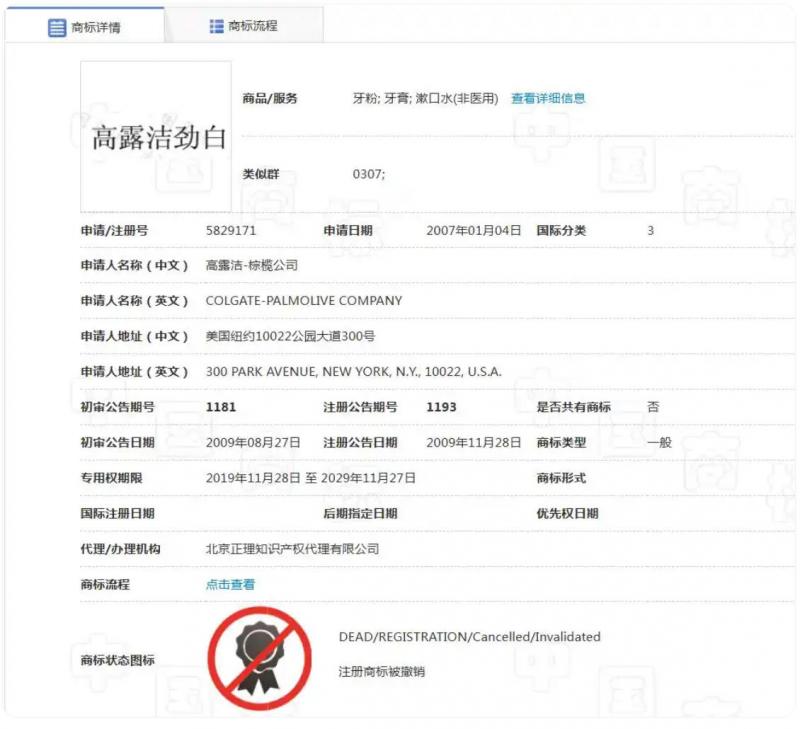Viewport: 800px width, 729px height.
Task: Select COLGATE-PALMOLIVE COMPANY text
Action: point(304,301)
